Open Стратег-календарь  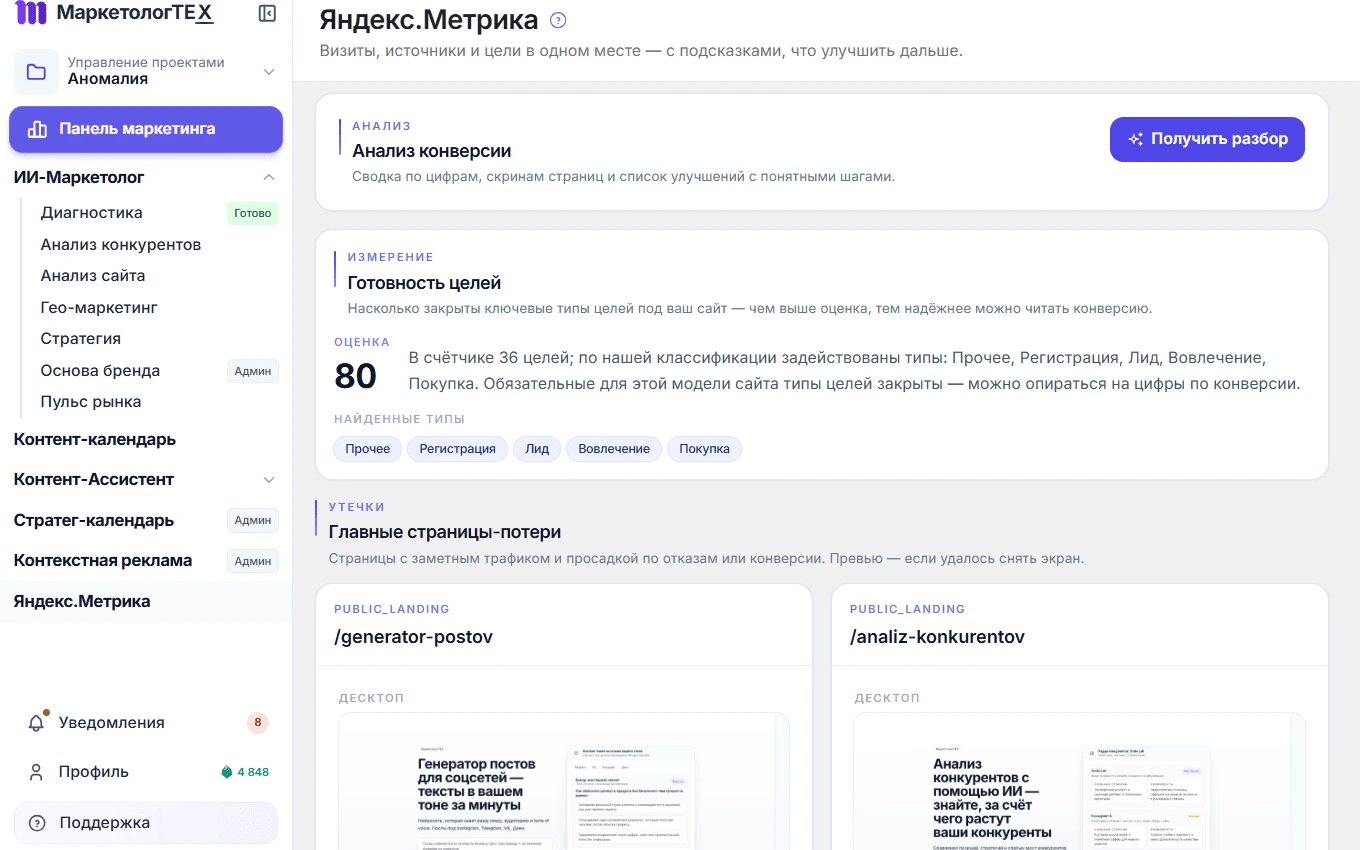(x=94, y=520)
